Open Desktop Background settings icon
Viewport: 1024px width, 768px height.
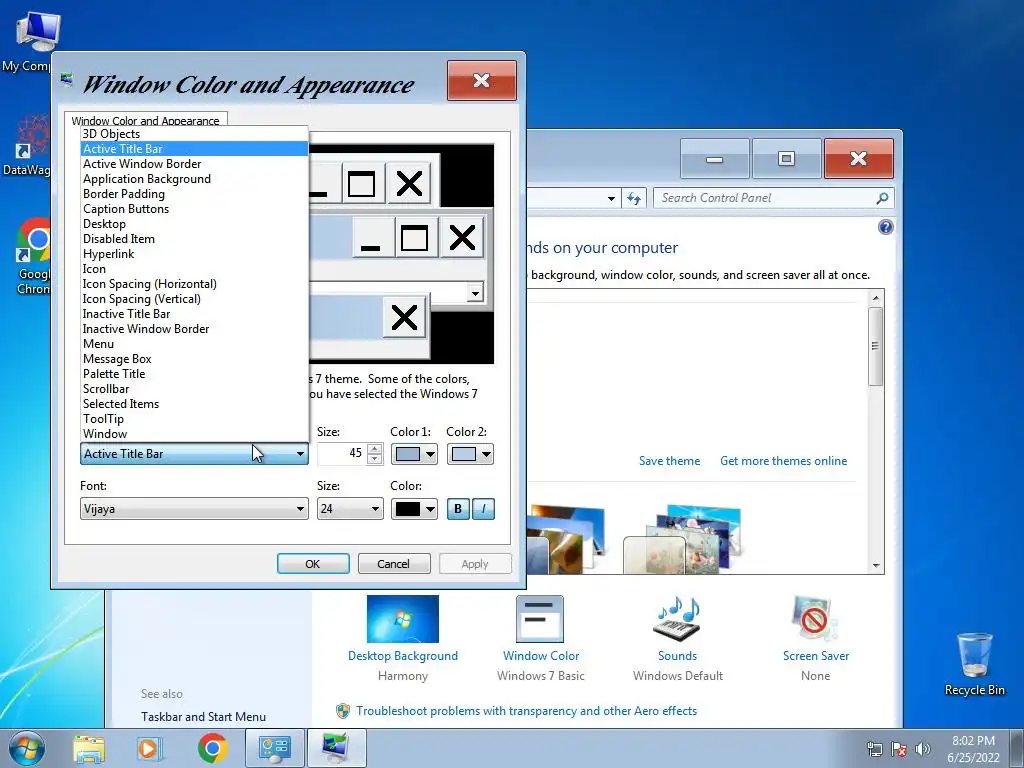coord(403,618)
